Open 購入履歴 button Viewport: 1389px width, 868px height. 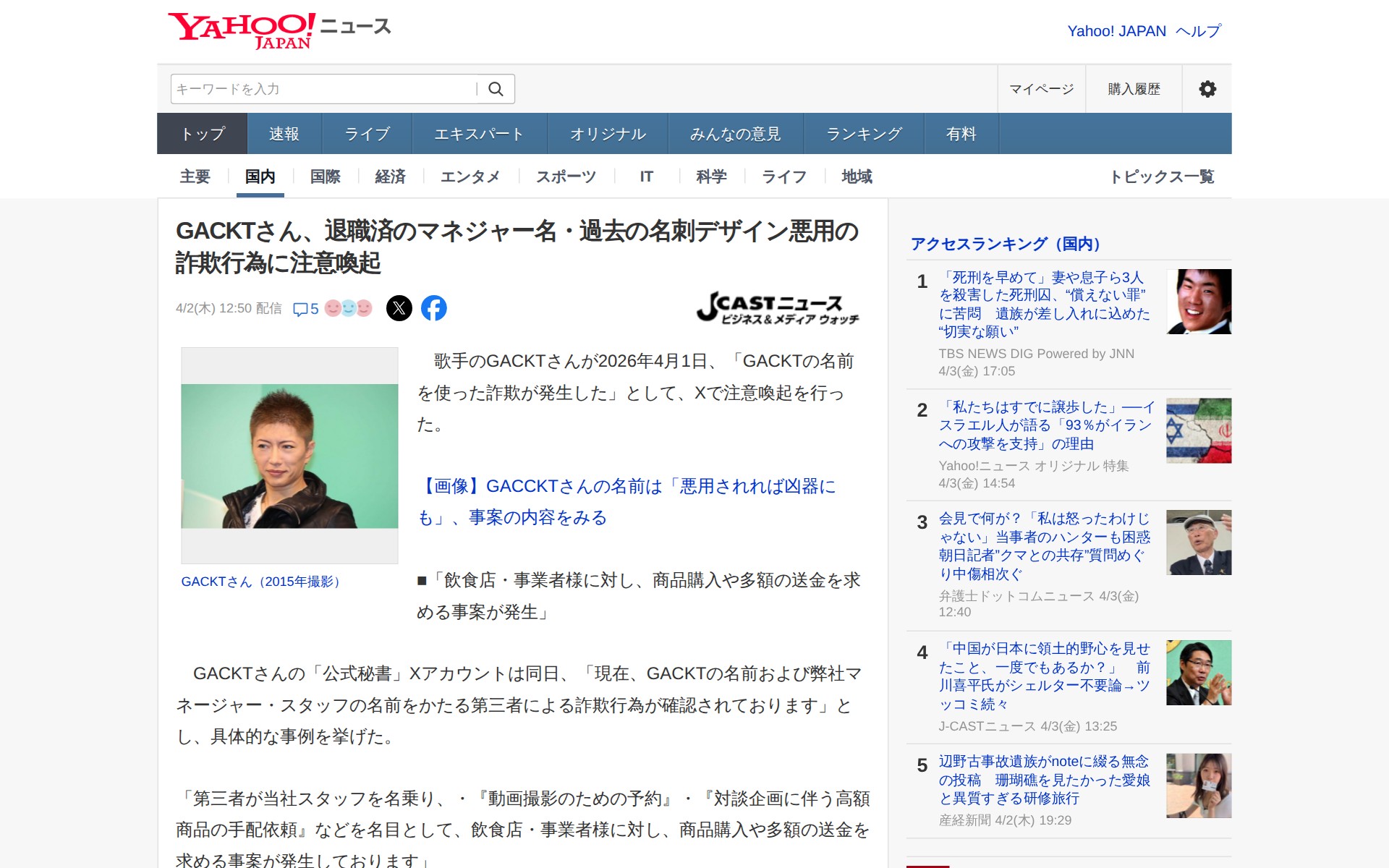pos(1134,89)
